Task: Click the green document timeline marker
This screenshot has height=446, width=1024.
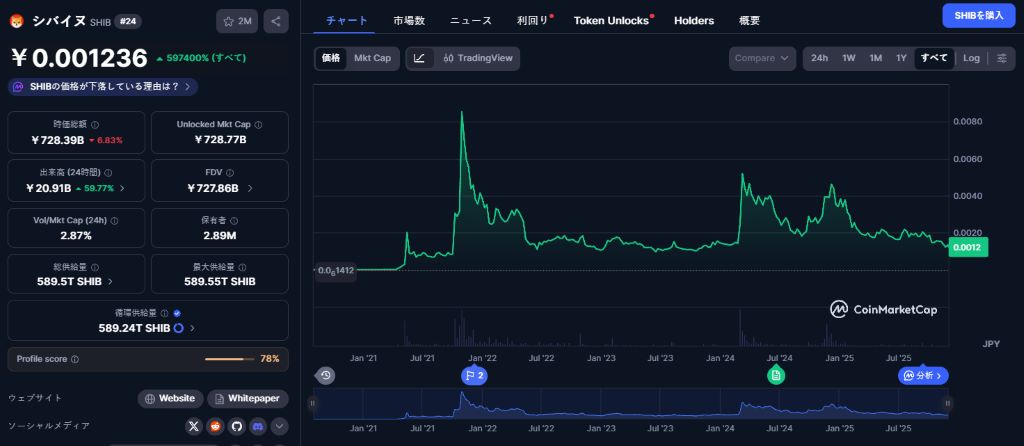Action: click(x=776, y=375)
